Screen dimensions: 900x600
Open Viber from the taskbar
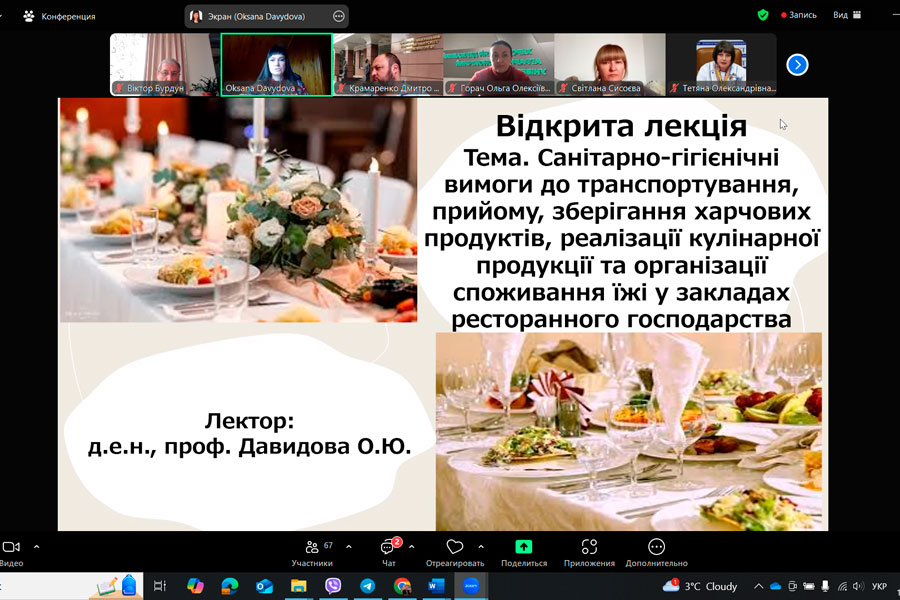[333, 586]
